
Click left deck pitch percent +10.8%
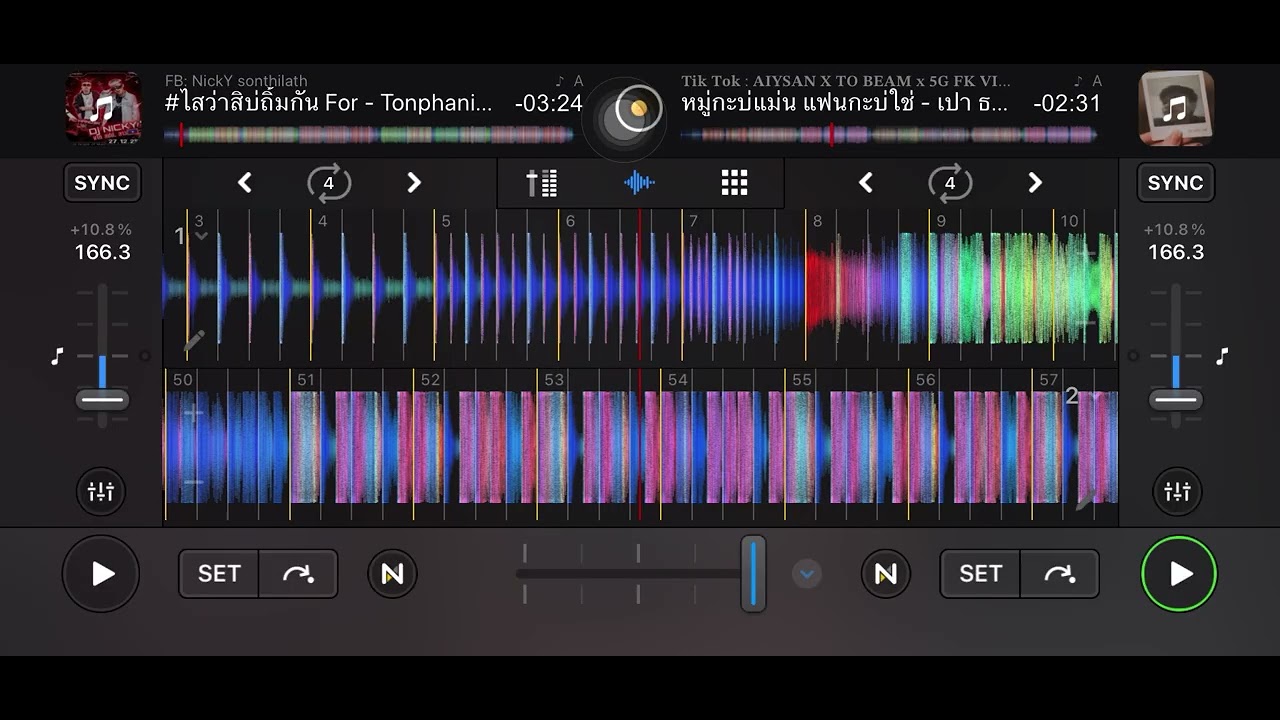(100, 230)
